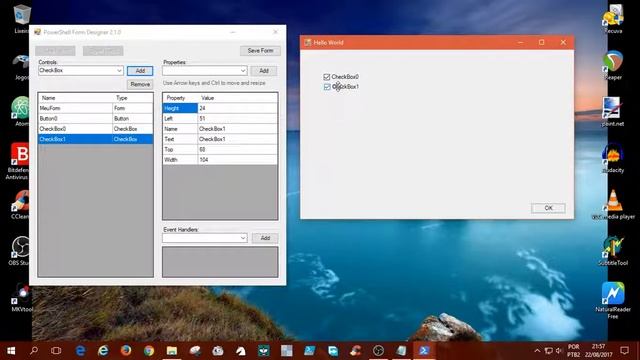Show hidden system tray icons
Screen dimensions: 640x360
(537, 351)
